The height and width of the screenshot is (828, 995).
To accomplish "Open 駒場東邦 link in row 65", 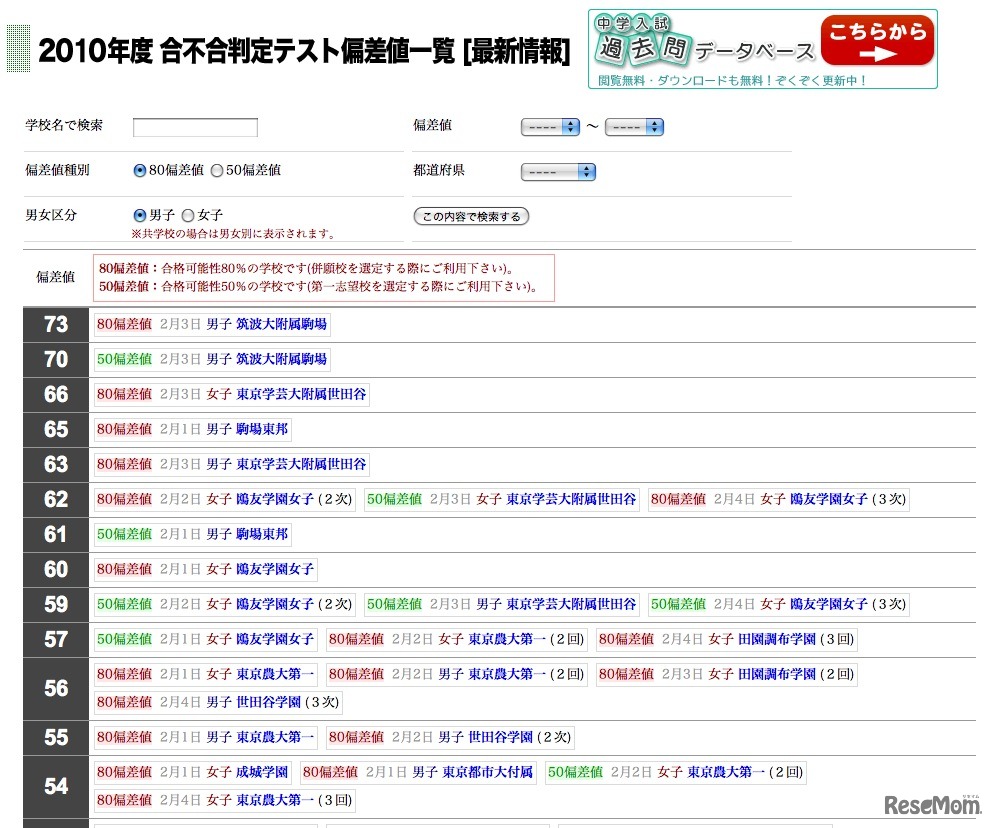I will [x=262, y=429].
